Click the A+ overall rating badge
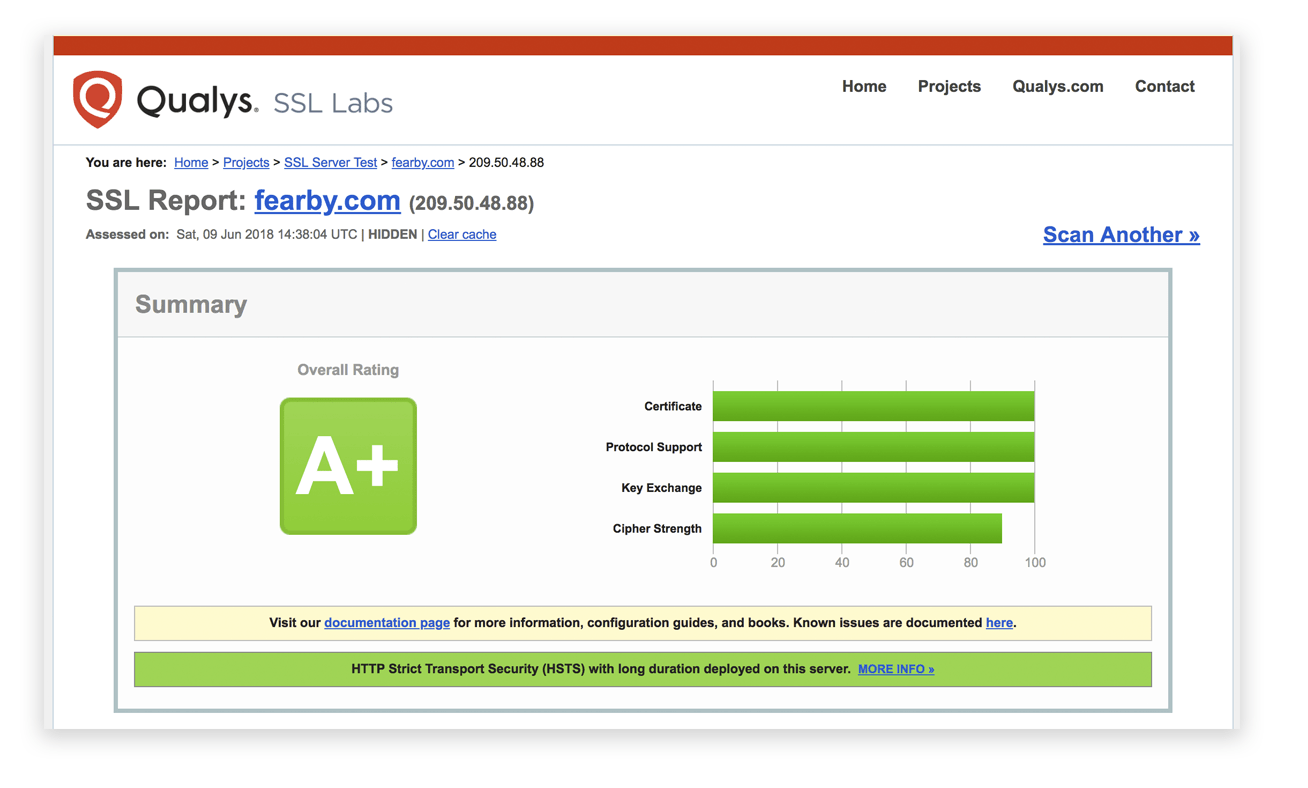The image size is (1308, 788). click(x=348, y=466)
